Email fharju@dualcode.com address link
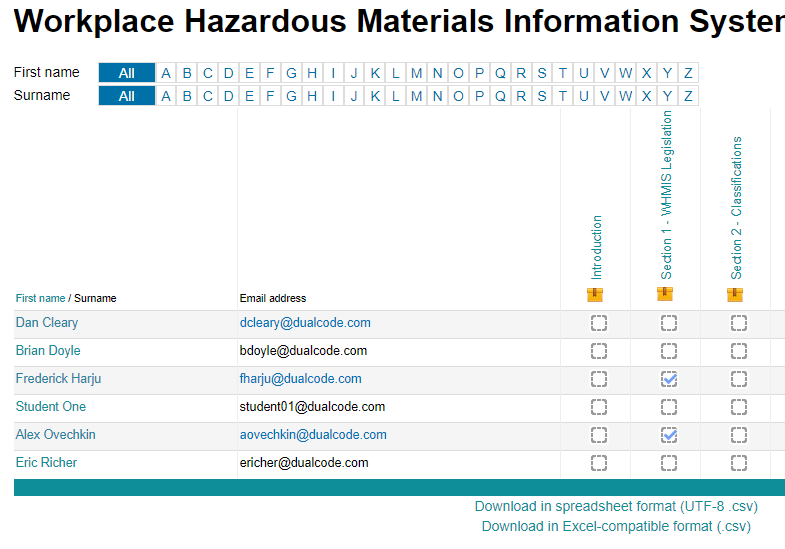 tap(300, 379)
